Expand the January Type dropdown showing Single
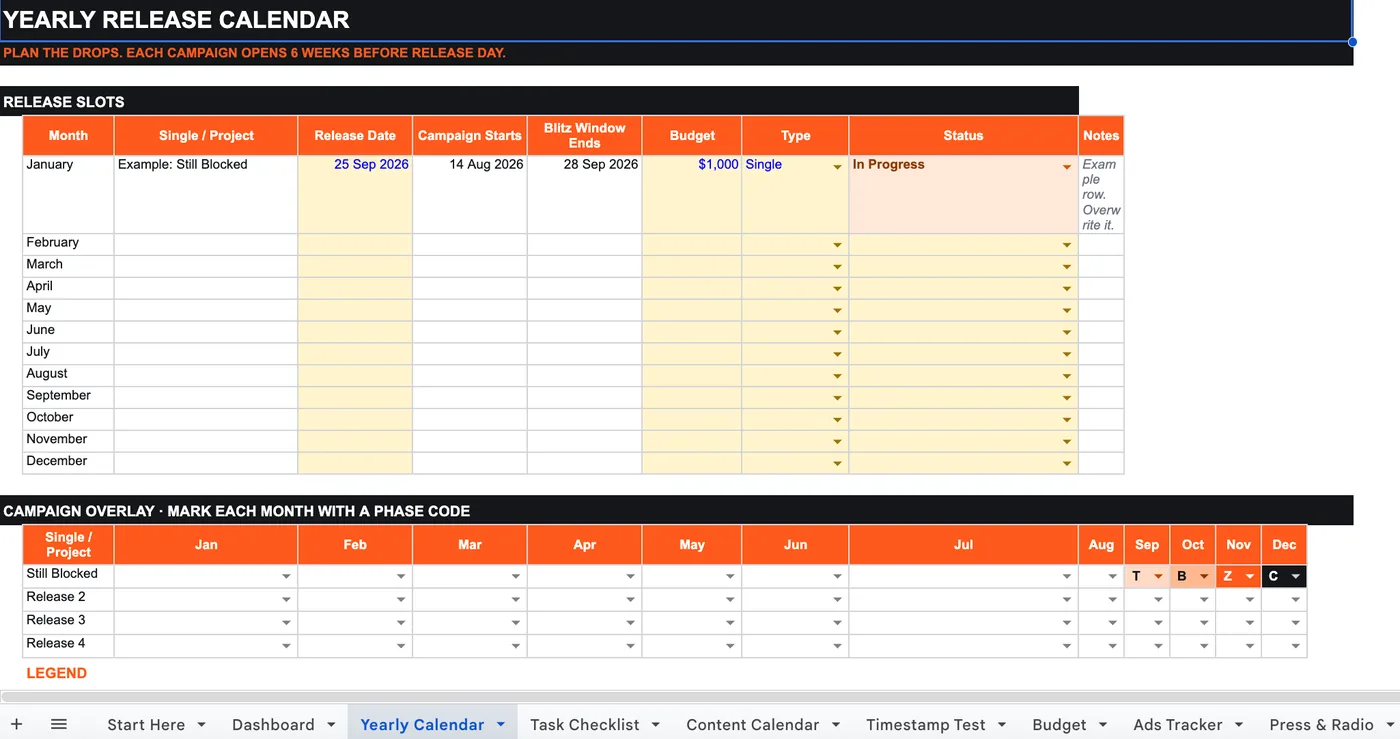This screenshot has width=1400, height=739. pos(837,167)
